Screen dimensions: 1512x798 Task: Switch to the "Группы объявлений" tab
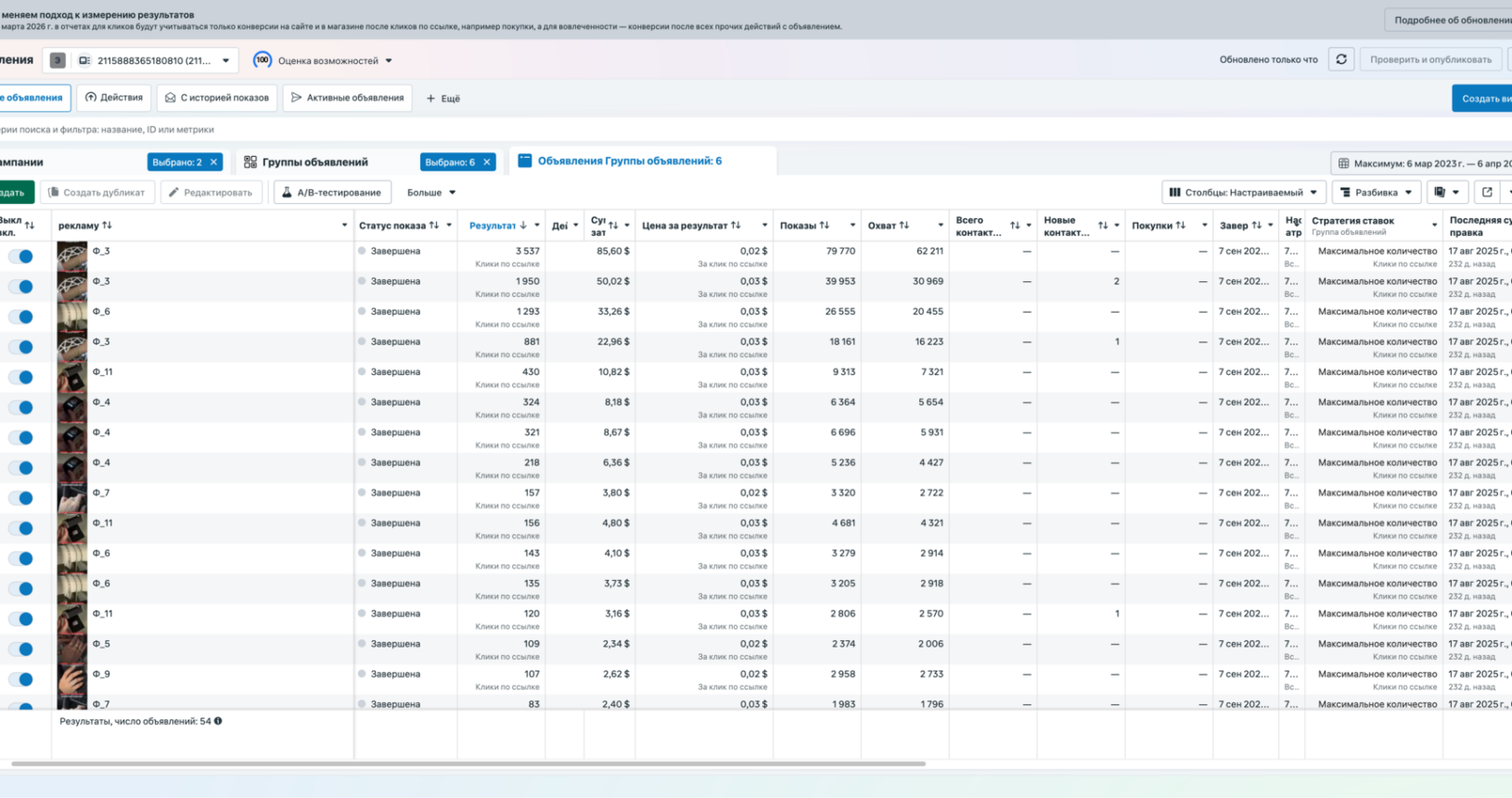315,162
